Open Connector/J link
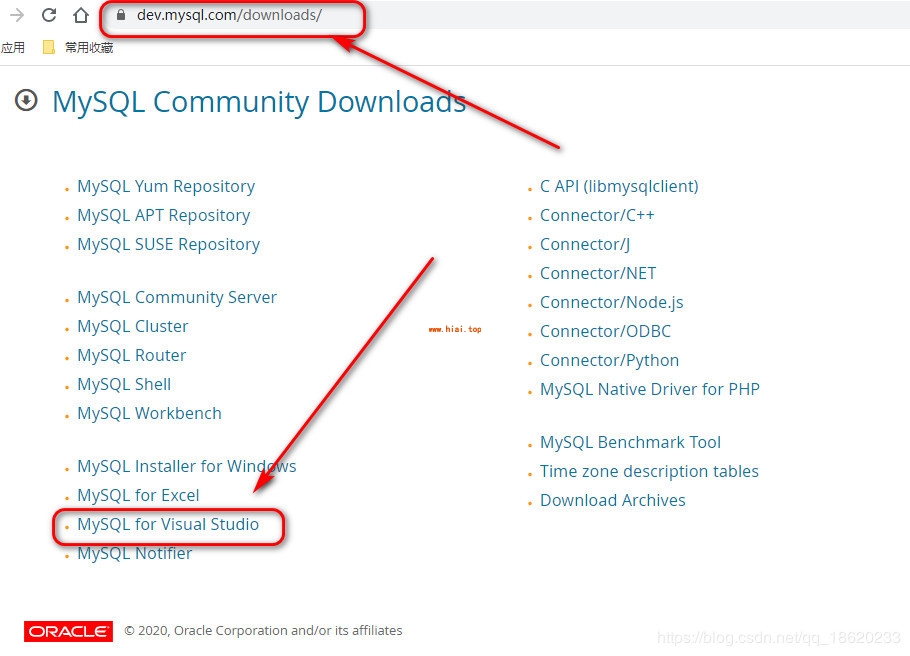The width and height of the screenshot is (910, 656). [x=585, y=244]
